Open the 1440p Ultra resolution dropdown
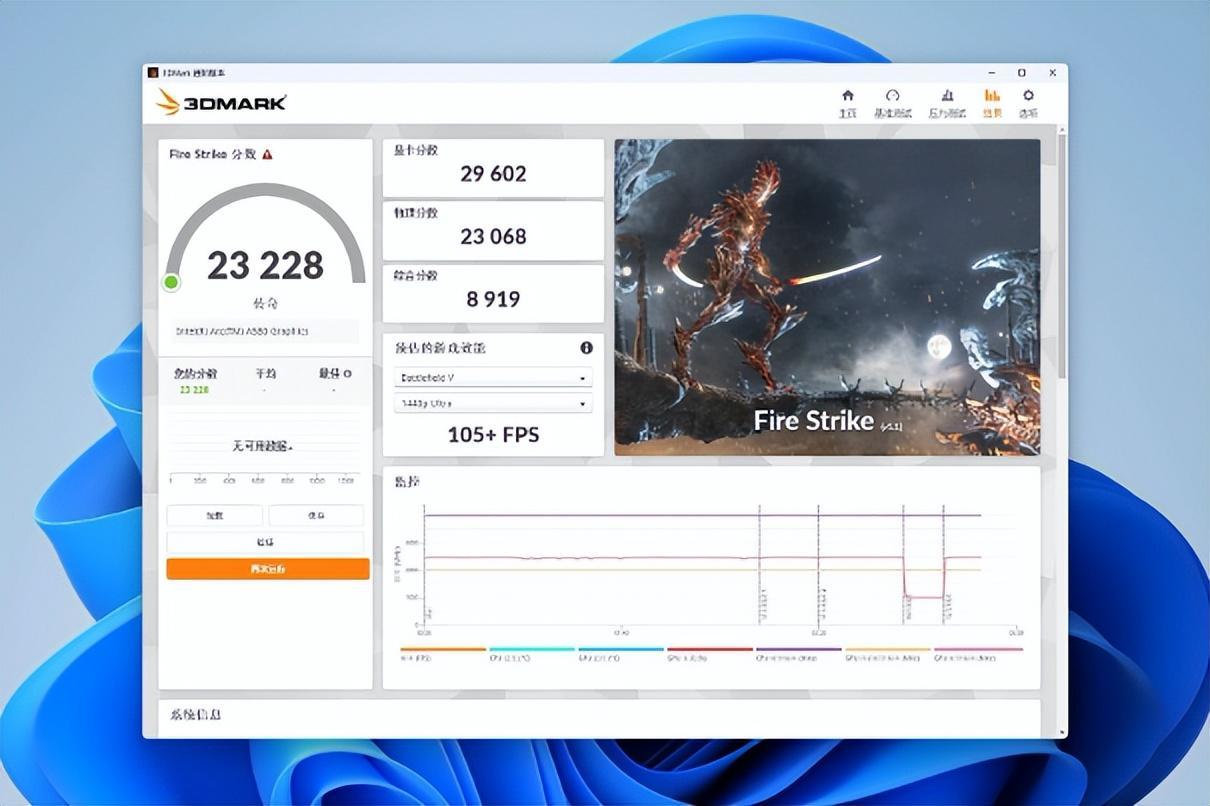Image resolution: width=1210 pixels, height=806 pixels. pyautogui.click(x=494, y=403)
